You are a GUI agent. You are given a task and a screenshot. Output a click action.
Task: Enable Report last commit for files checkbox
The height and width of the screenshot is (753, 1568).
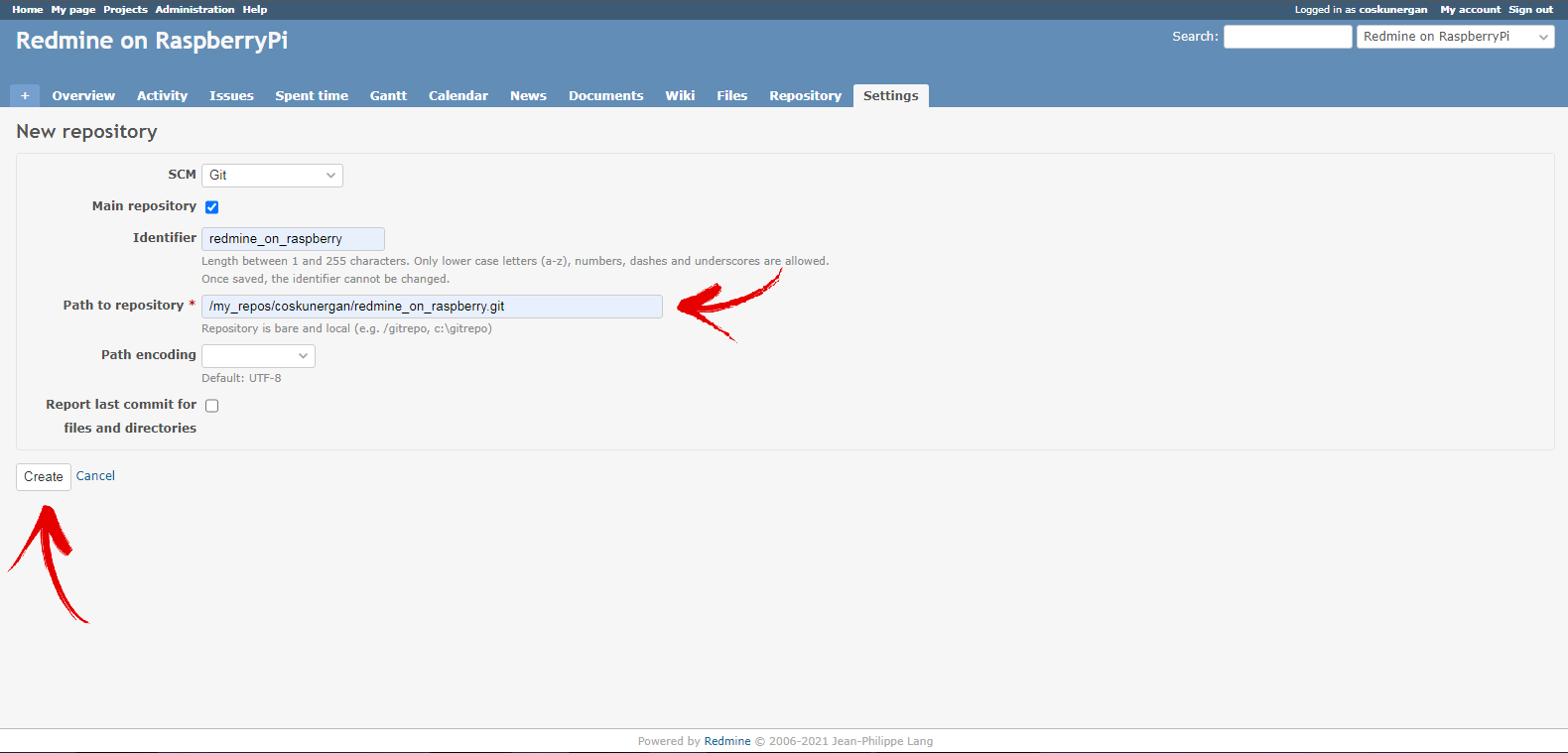(211, 406)
